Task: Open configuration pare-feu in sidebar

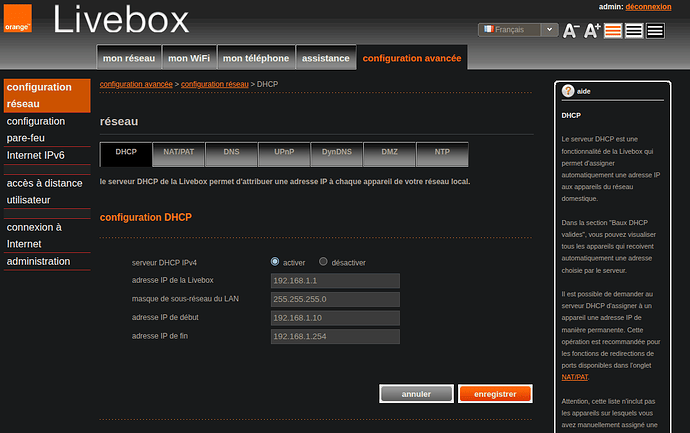Action: click(x=47, y=129)
